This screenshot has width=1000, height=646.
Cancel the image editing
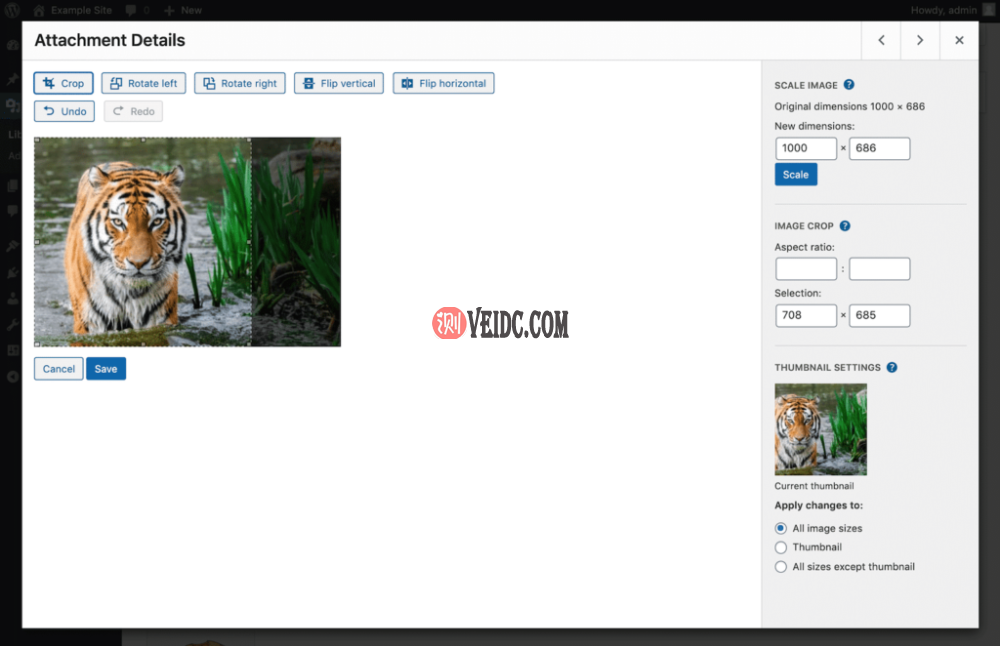[x=59, y=369]
